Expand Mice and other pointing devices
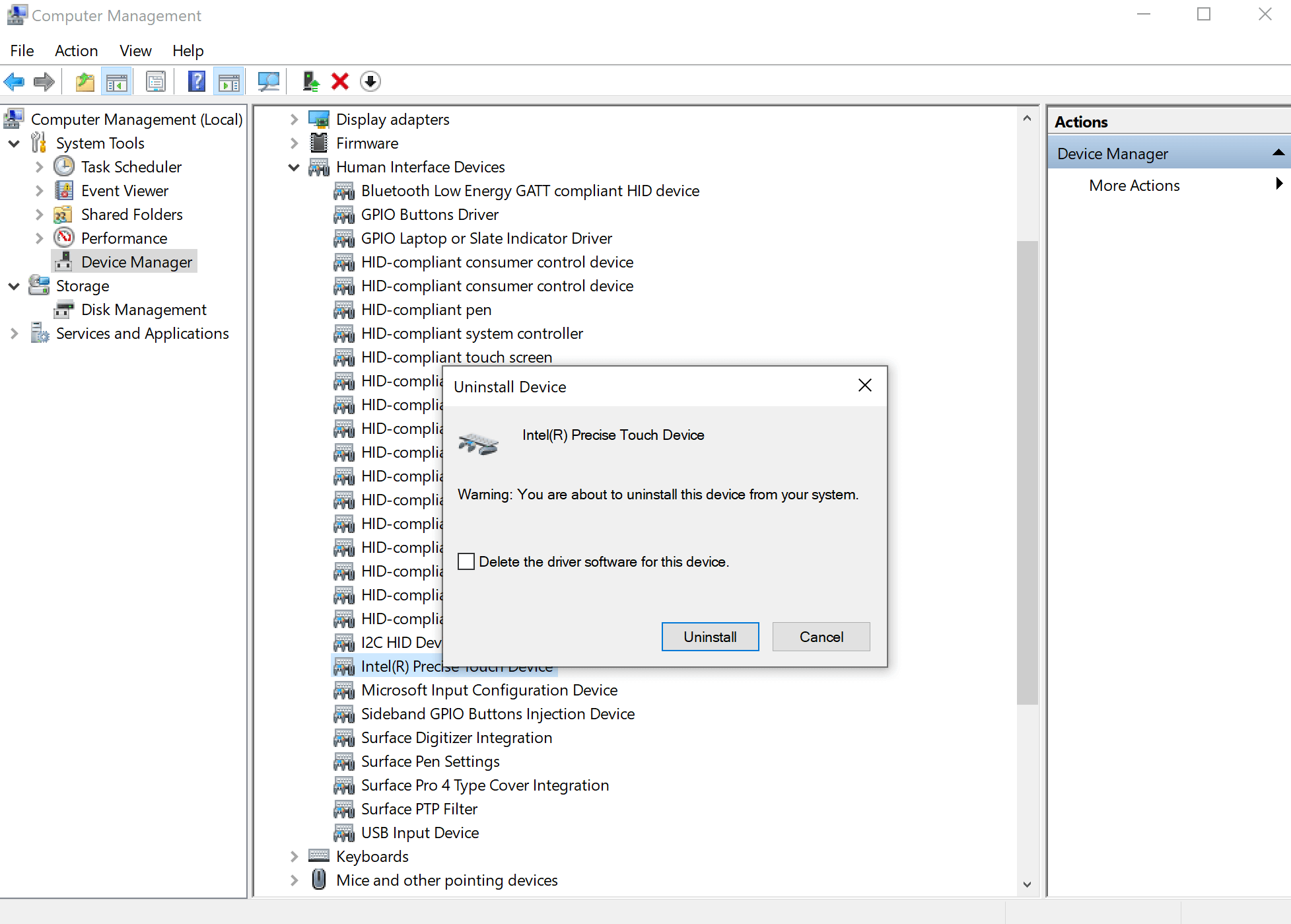1291x924 pixels. pyautogui.click(x=294, y=880)
